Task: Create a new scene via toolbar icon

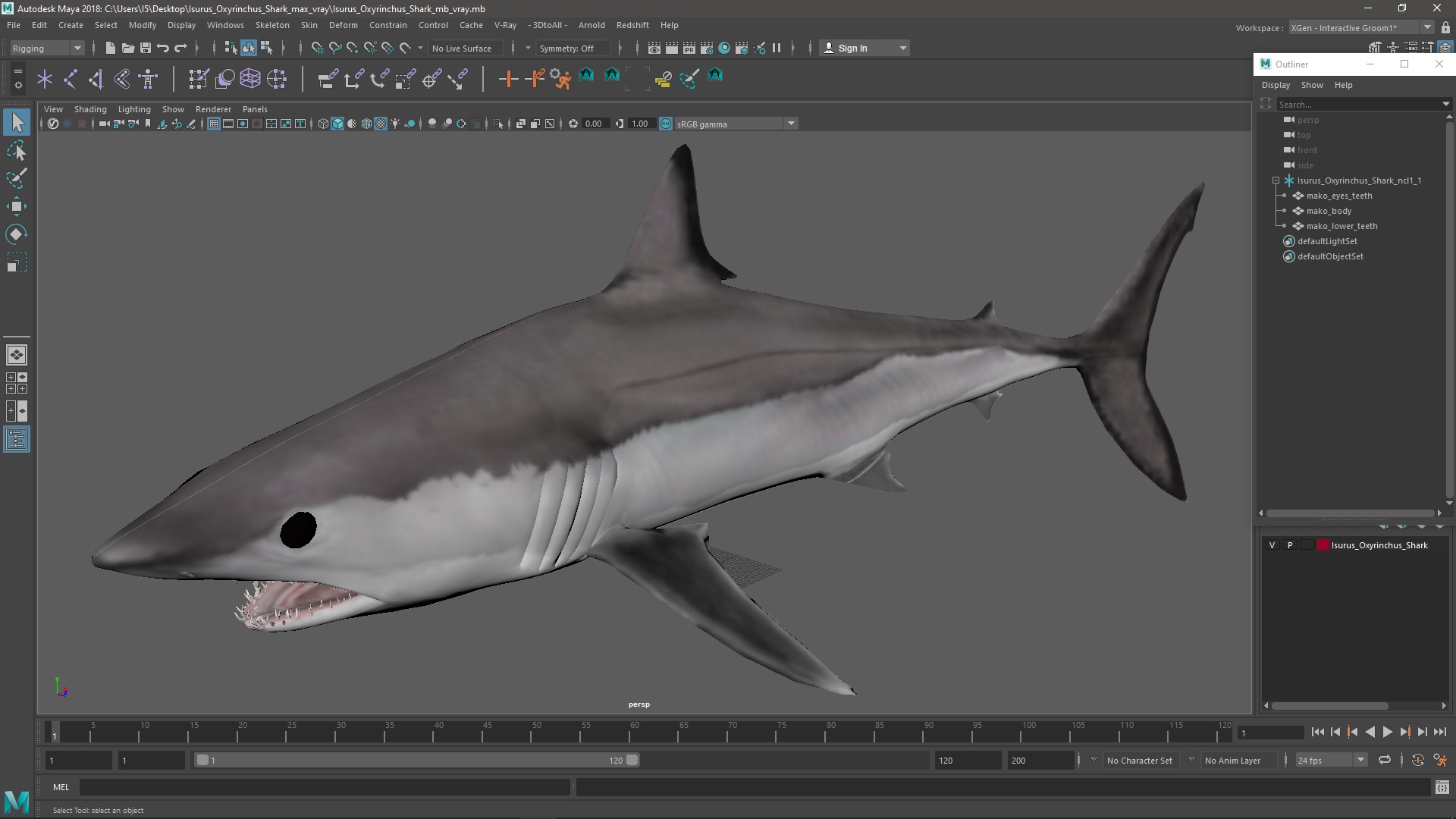Action: pyautogui.click(x=111, y=48)
